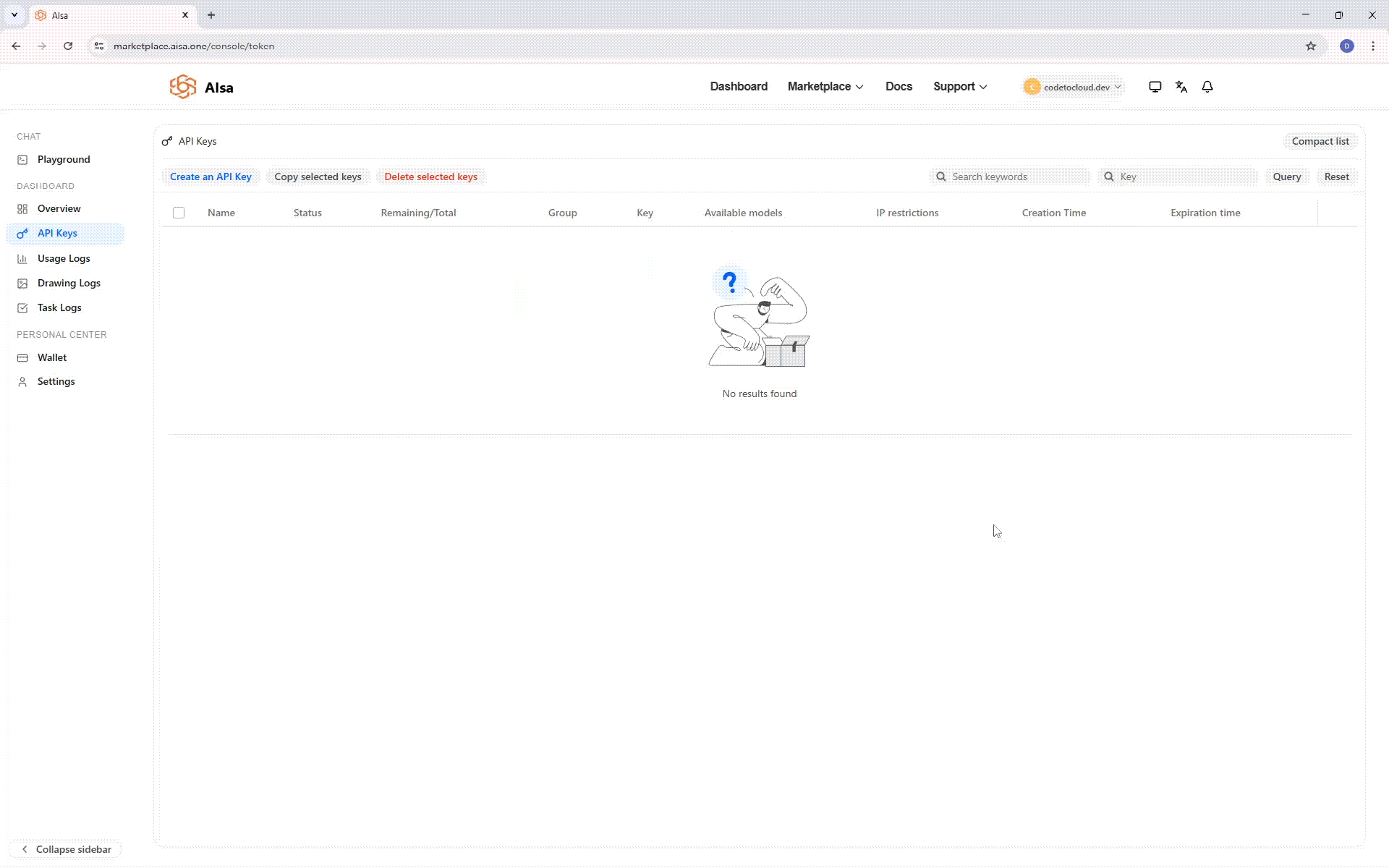Click Delete selected keys button
Image resolution: width=1389 pixels, height=868 pixels.
pyautogui.click(x=430, y=176)
